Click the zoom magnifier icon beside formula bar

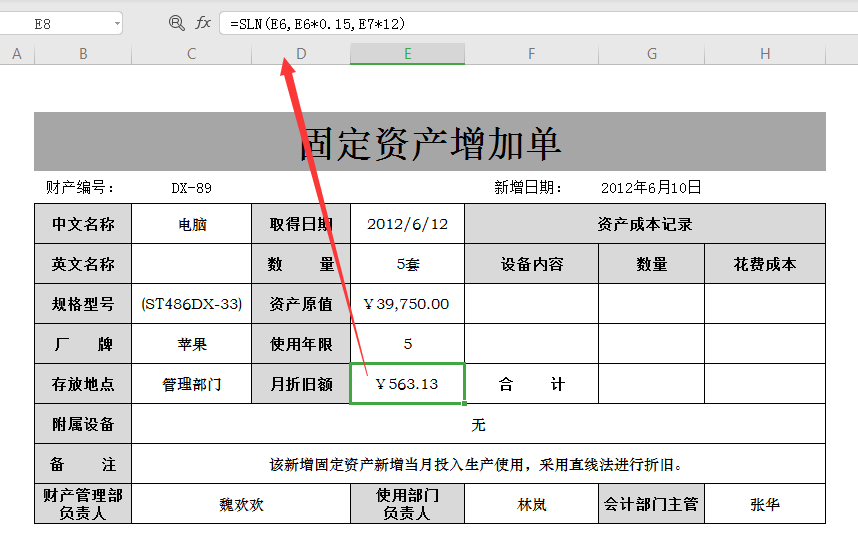176,23
